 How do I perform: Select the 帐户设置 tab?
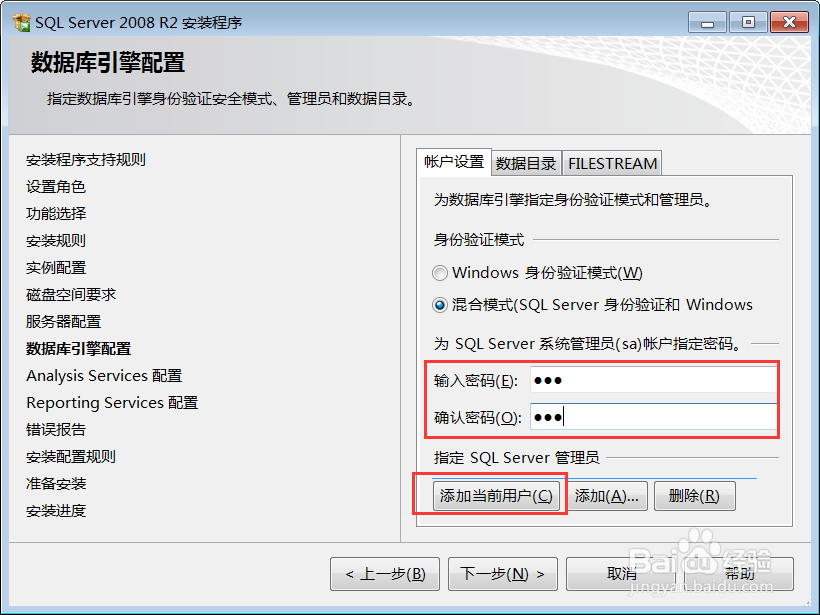pos(454,162)
